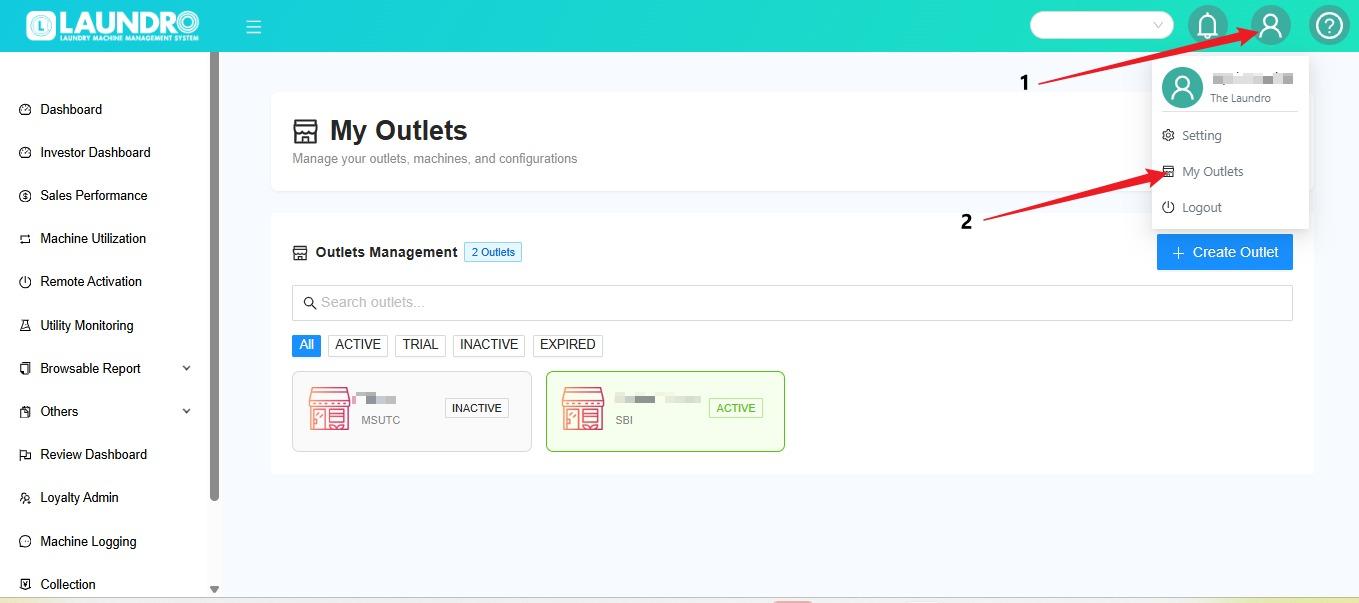The height and width of the screenshot is (603, 1359).
Task: Click the 2 Outlets count badge
Action: [x=493, y=252]
